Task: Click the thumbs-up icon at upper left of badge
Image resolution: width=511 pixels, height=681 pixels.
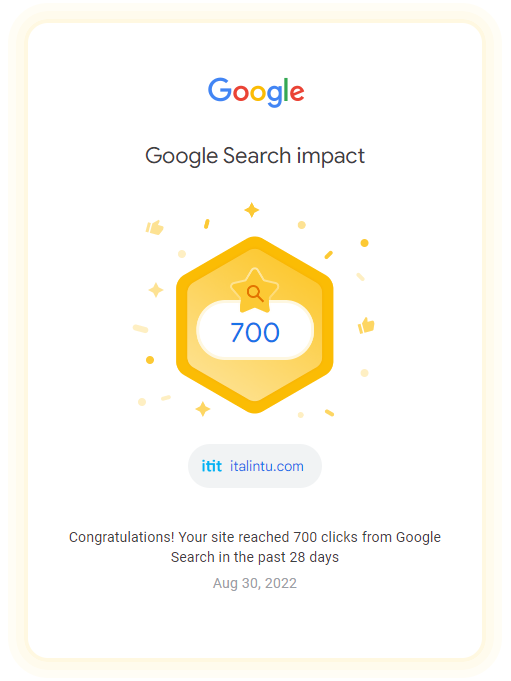Action: pos(155,227)
